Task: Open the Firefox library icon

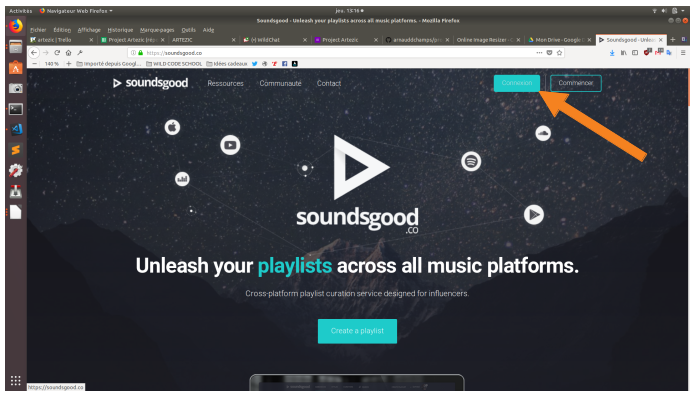Action: [x=624, y=53]
